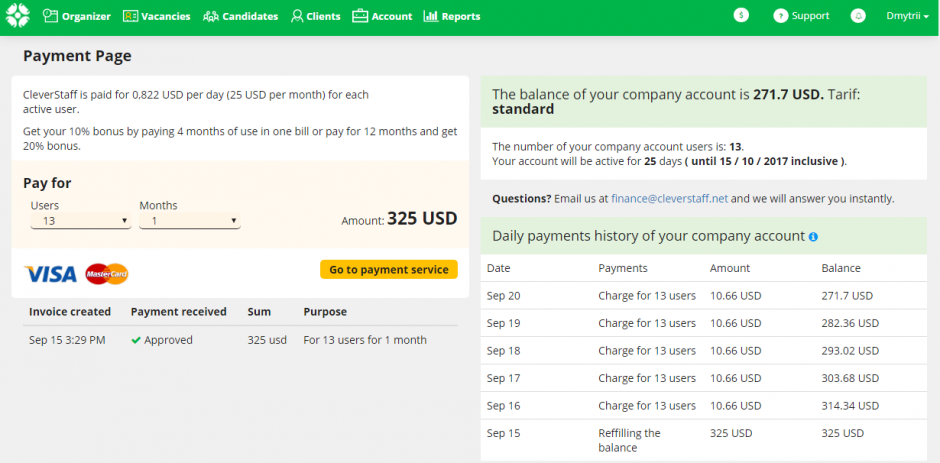Open the notifications bell icon
The image size is (940, 463).
(x=858, y=16)
